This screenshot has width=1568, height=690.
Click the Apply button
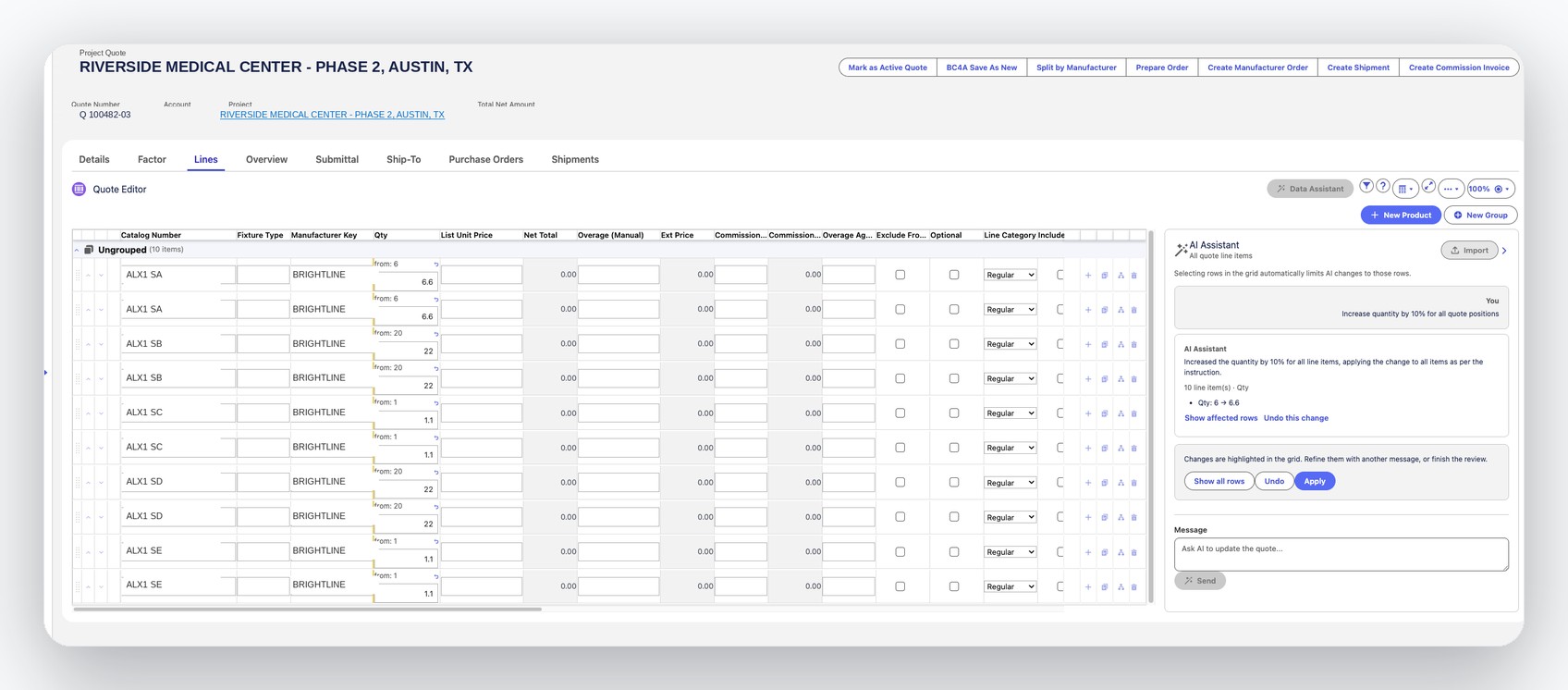pos(1315,481)
